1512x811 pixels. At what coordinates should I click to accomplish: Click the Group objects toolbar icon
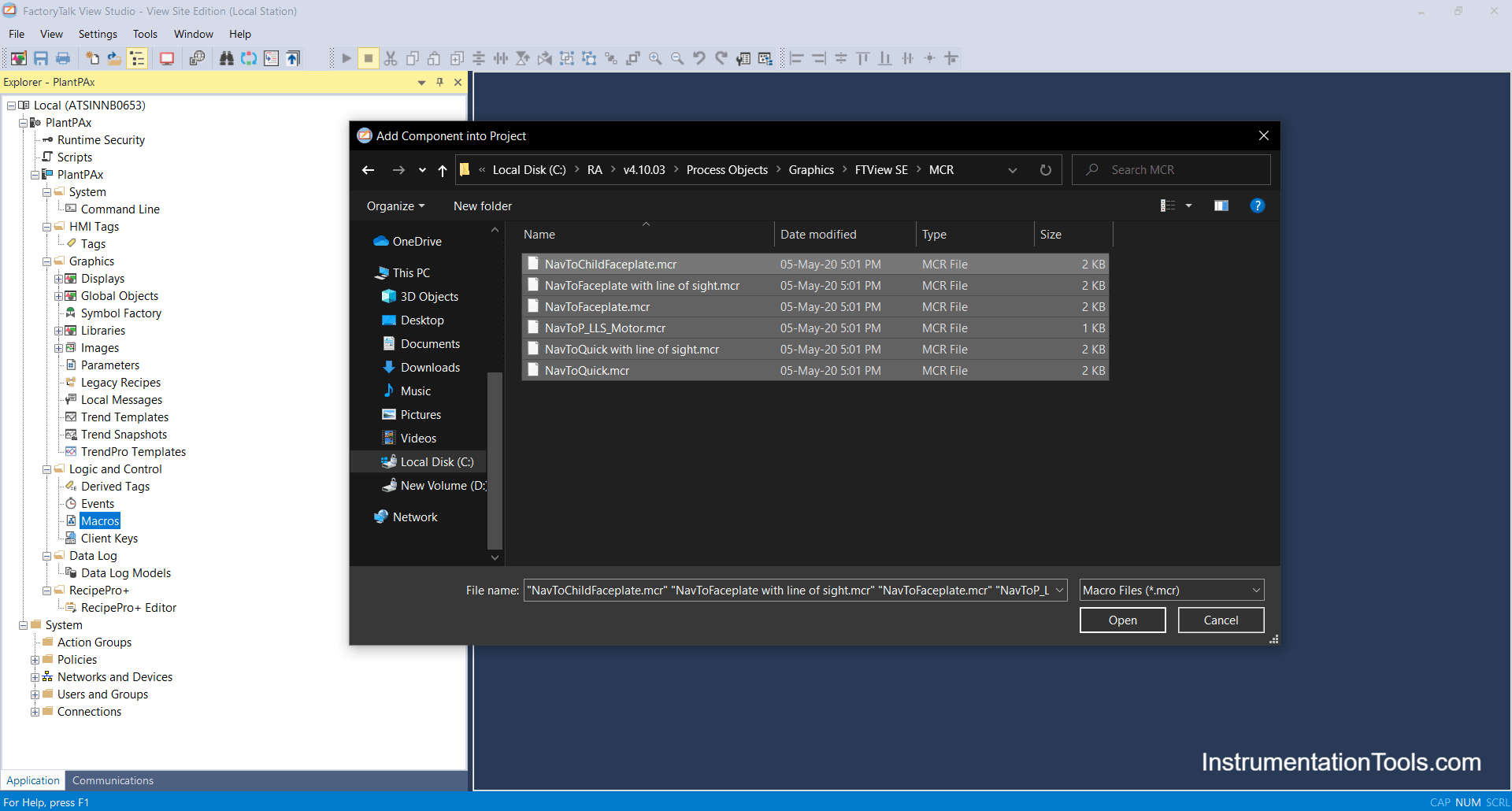coord(567,58)
